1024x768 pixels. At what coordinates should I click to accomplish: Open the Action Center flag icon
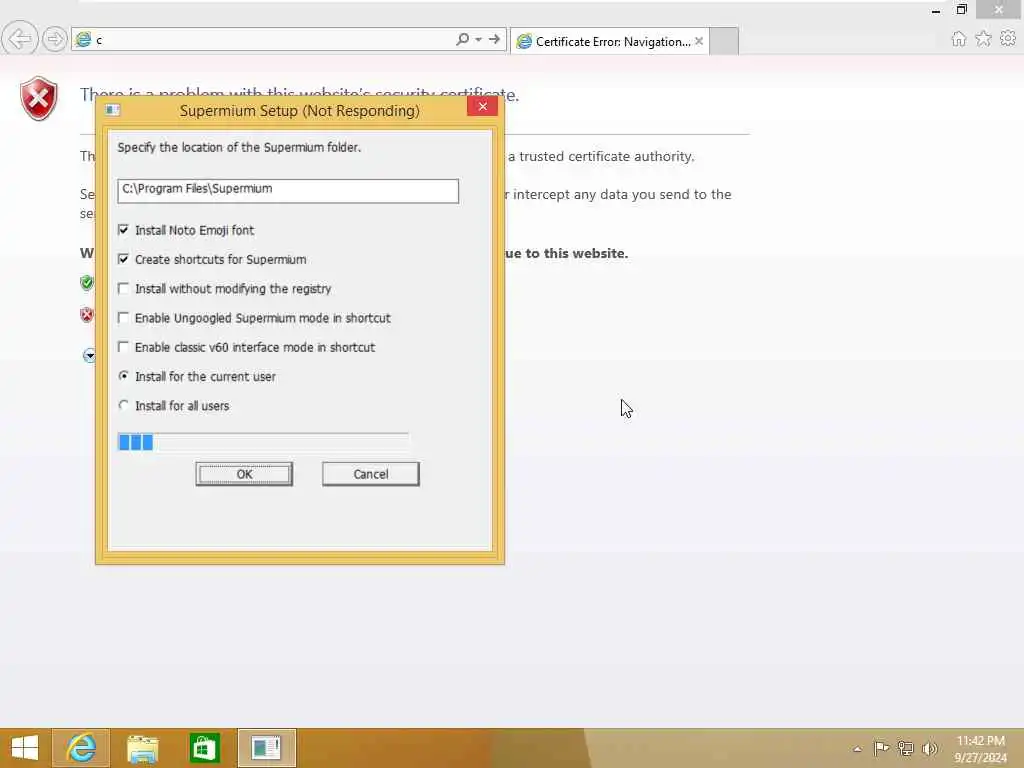tap(881, 748)
